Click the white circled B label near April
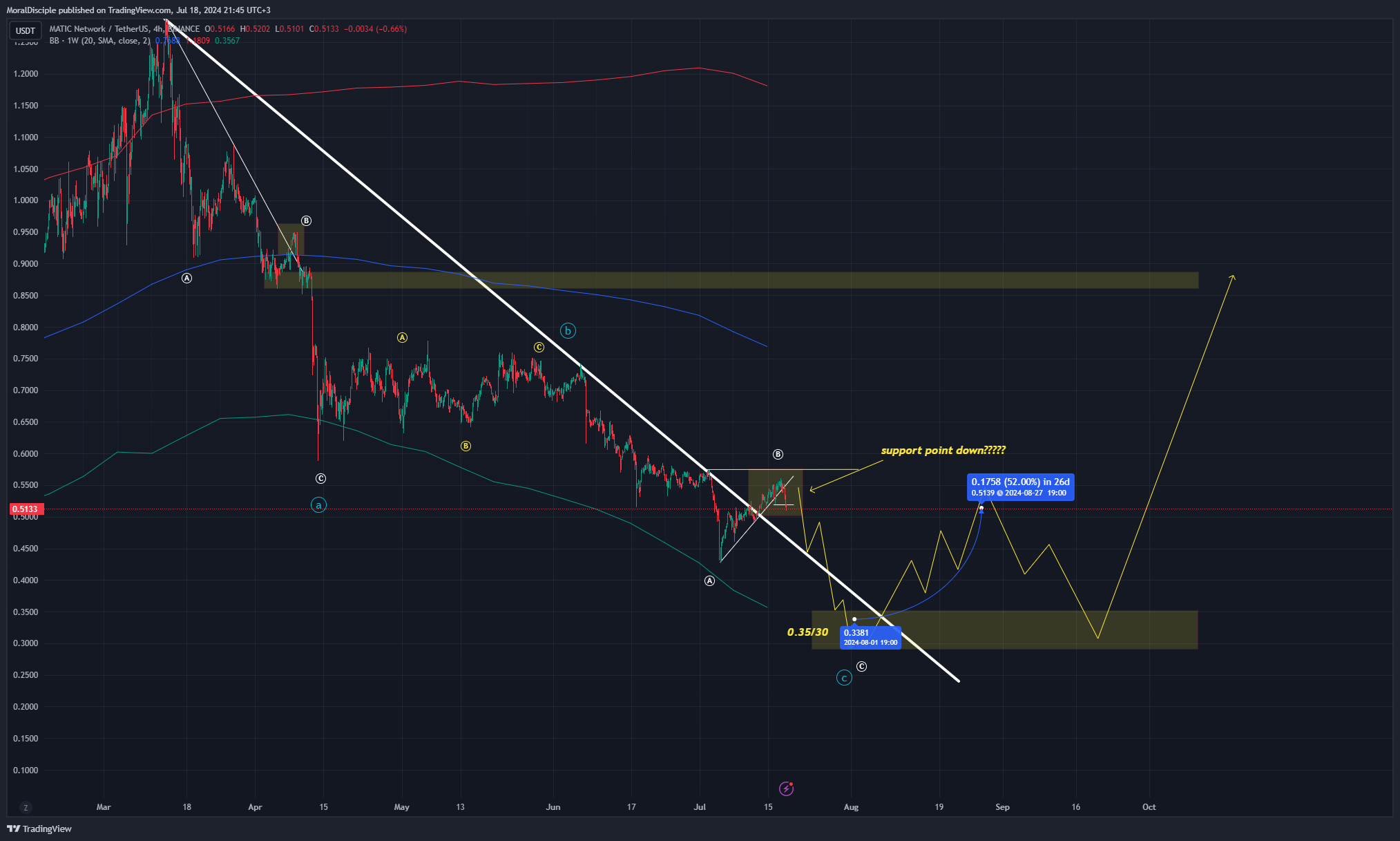1400x841 pixels. pyautogui.click(x=306, y=221)
